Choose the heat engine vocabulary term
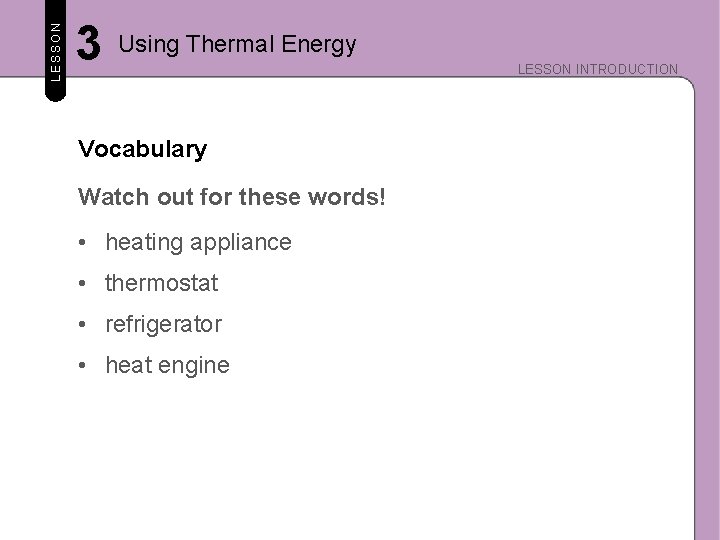The width and height of the screenshot is (720, 540). click(x=167, y=365)
